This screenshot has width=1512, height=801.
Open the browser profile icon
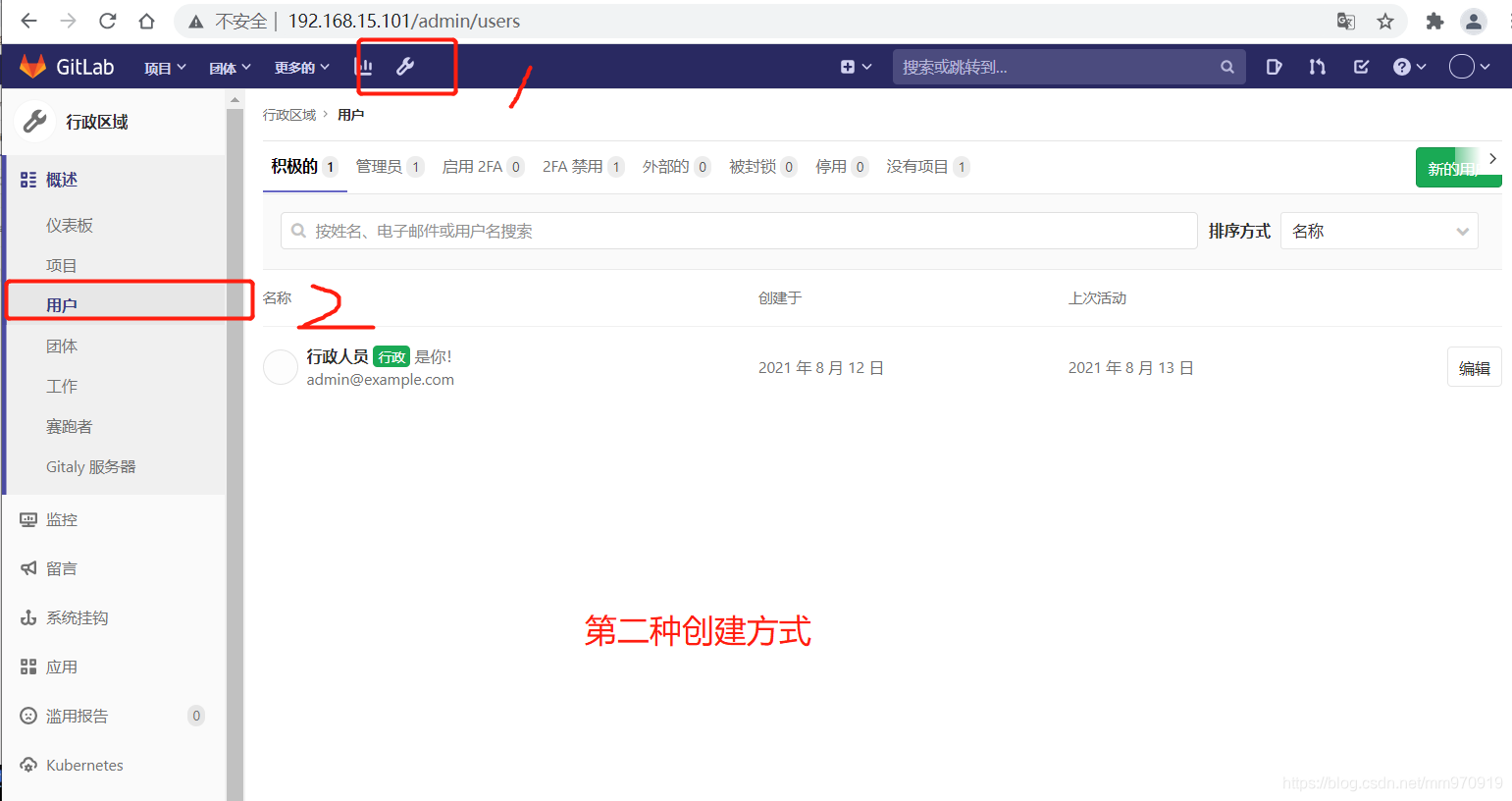pos(1473,21)
